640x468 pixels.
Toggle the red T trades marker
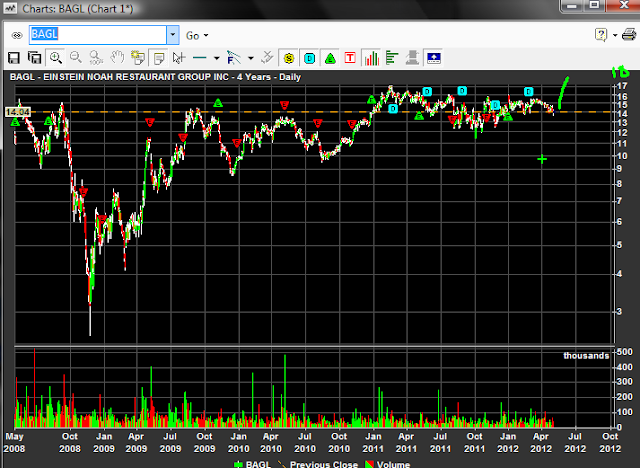350,58
